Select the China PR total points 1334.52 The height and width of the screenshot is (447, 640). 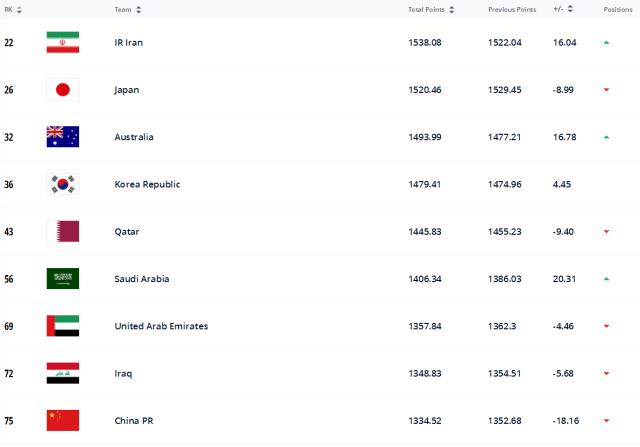click(425, 420)
